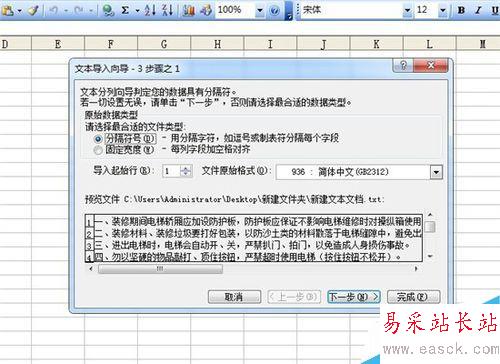Select the 分隔符号 radio button
The height and width of the screenshot is (364, 500).
pos(98,139)
